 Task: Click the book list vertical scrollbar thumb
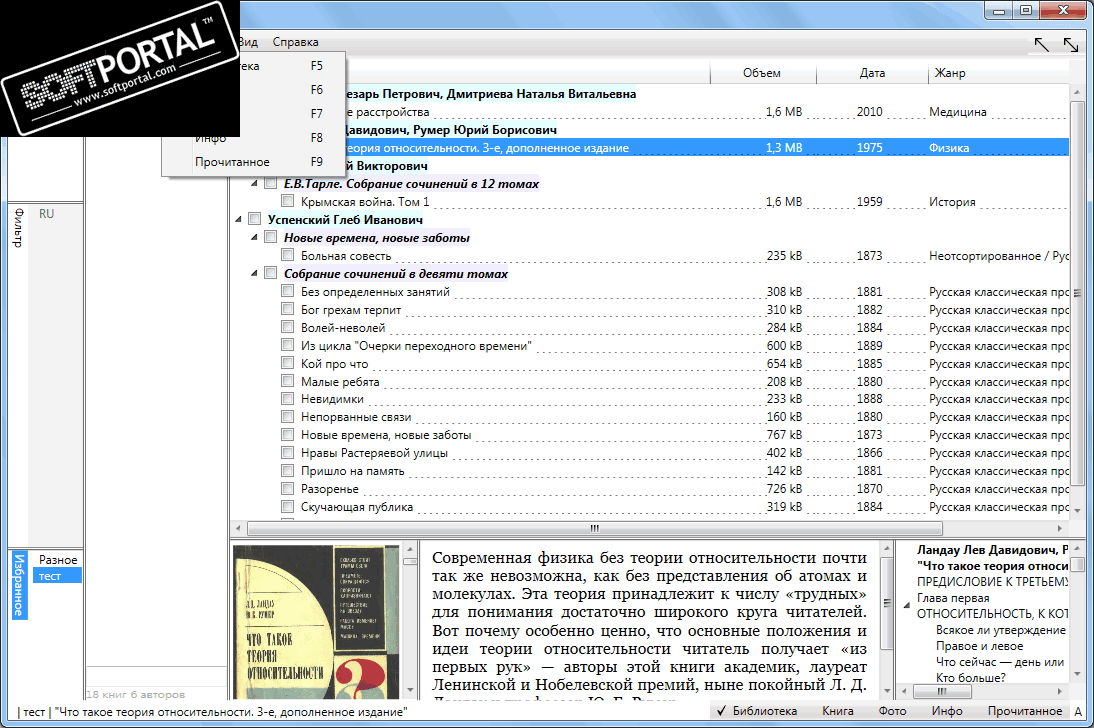[x=1077, y=294]
